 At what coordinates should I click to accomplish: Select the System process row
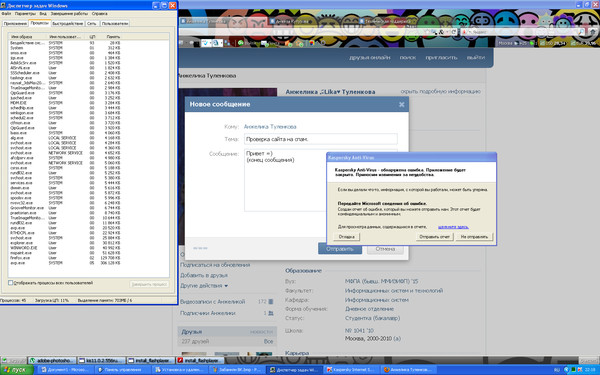65,48
